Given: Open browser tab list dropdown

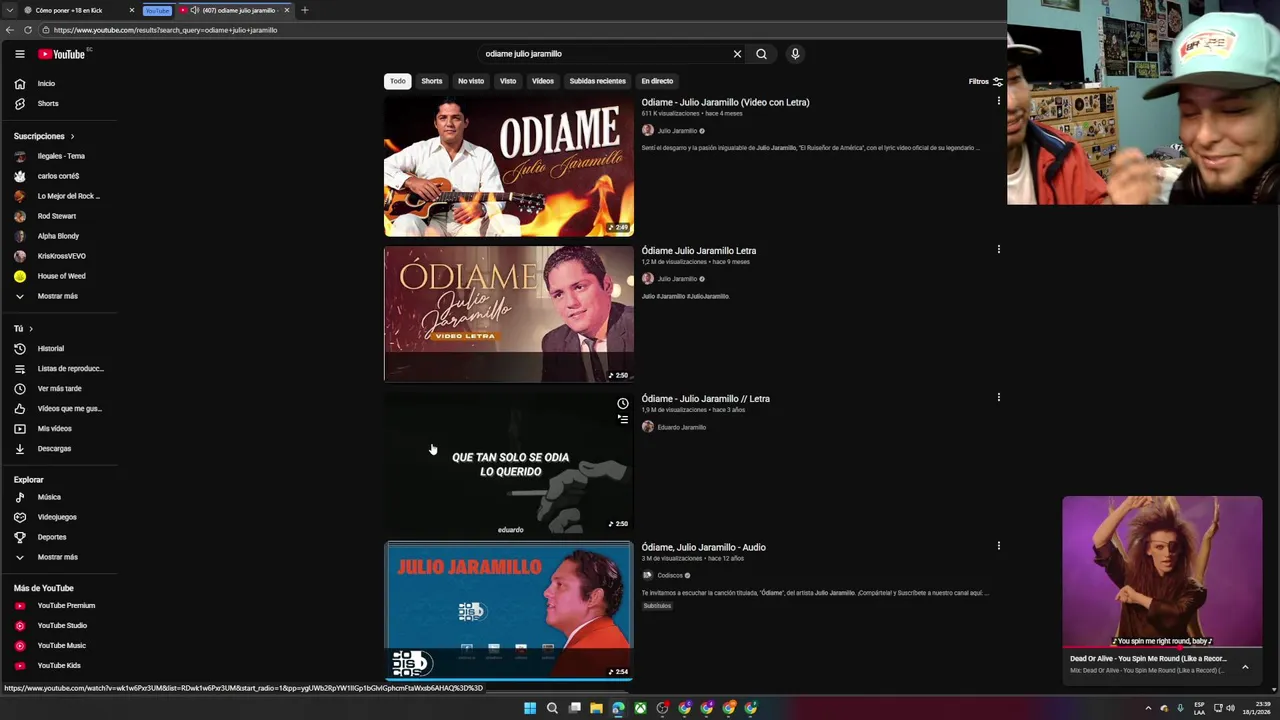Looking at the screenshot, I should pyautogui.click(x=9, y=10).
